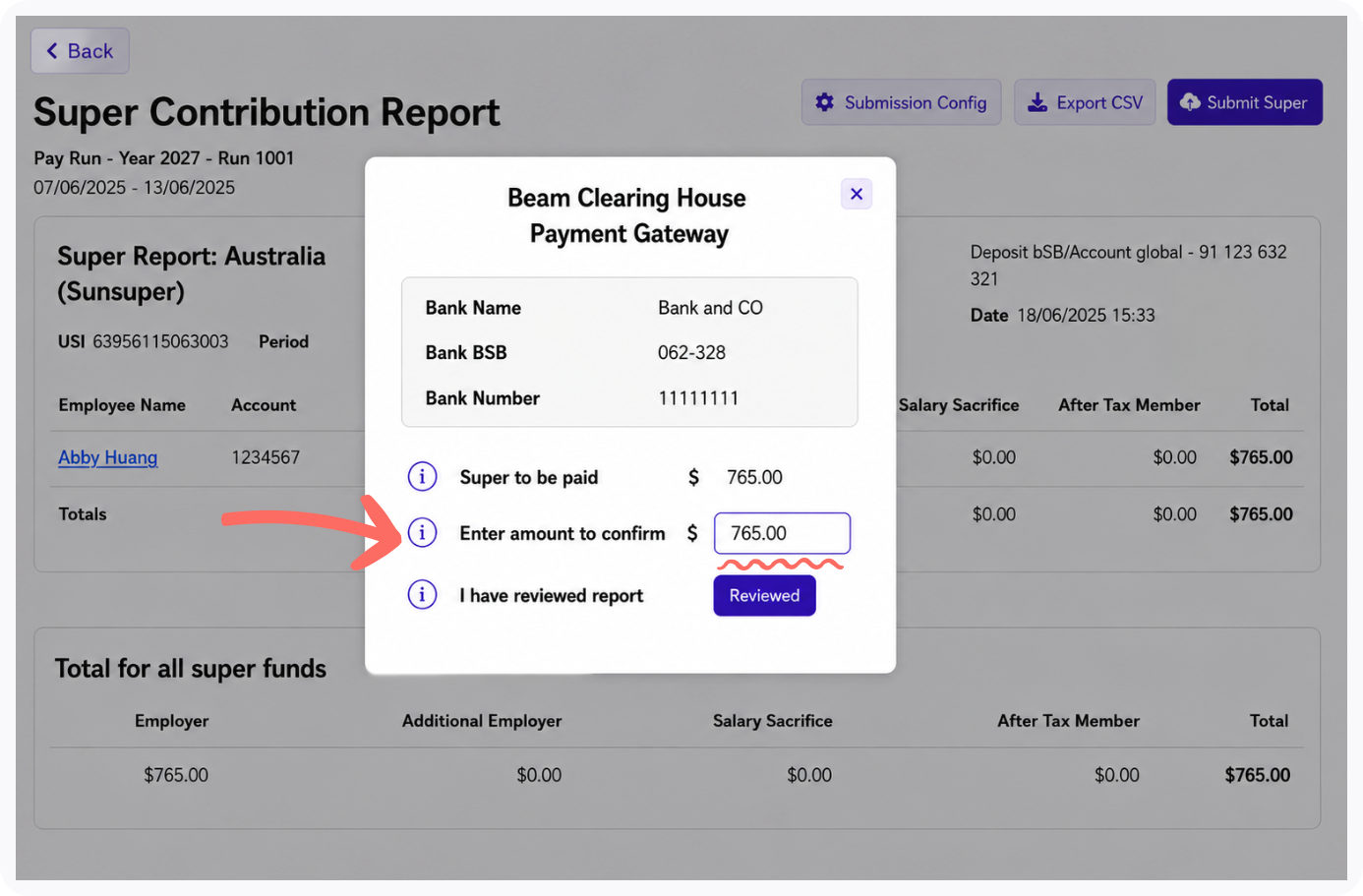Click Employer value $765.00 in all funds totals
1363x896 pixels.
pos(176,775)
